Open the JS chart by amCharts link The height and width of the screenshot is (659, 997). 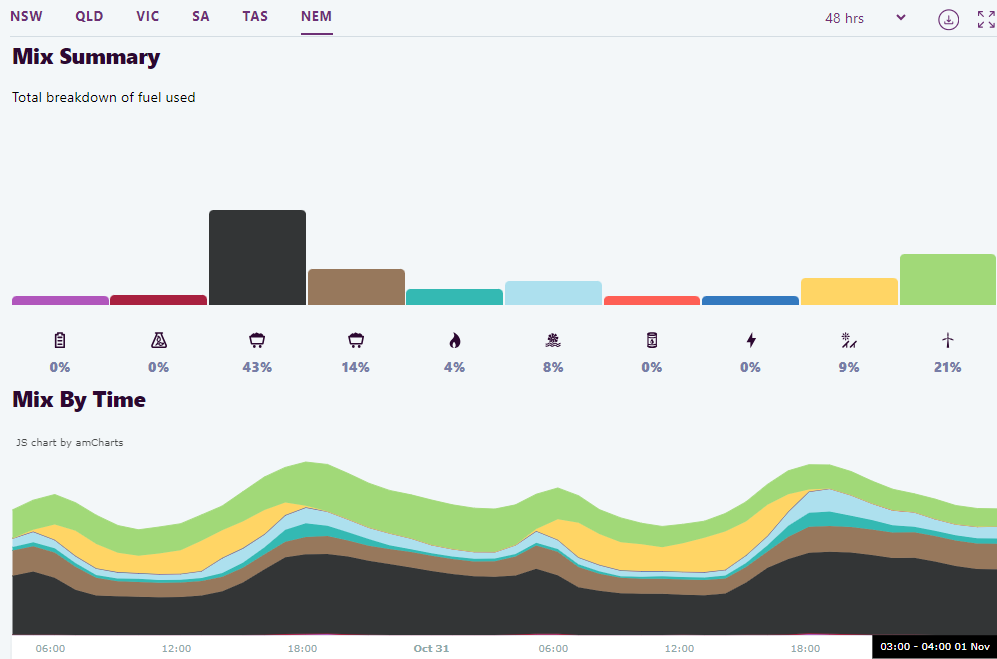click(x=70, y=442)
